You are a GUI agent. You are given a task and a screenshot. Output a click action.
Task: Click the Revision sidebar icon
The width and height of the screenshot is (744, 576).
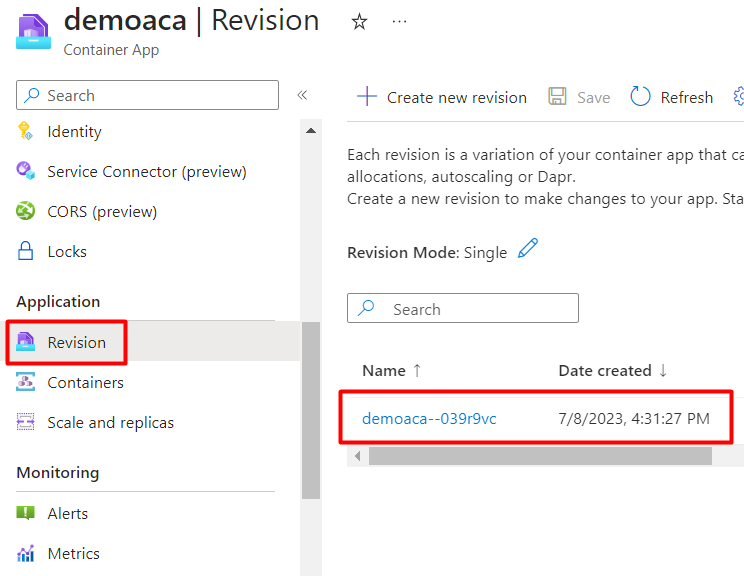tap(25, 342)
